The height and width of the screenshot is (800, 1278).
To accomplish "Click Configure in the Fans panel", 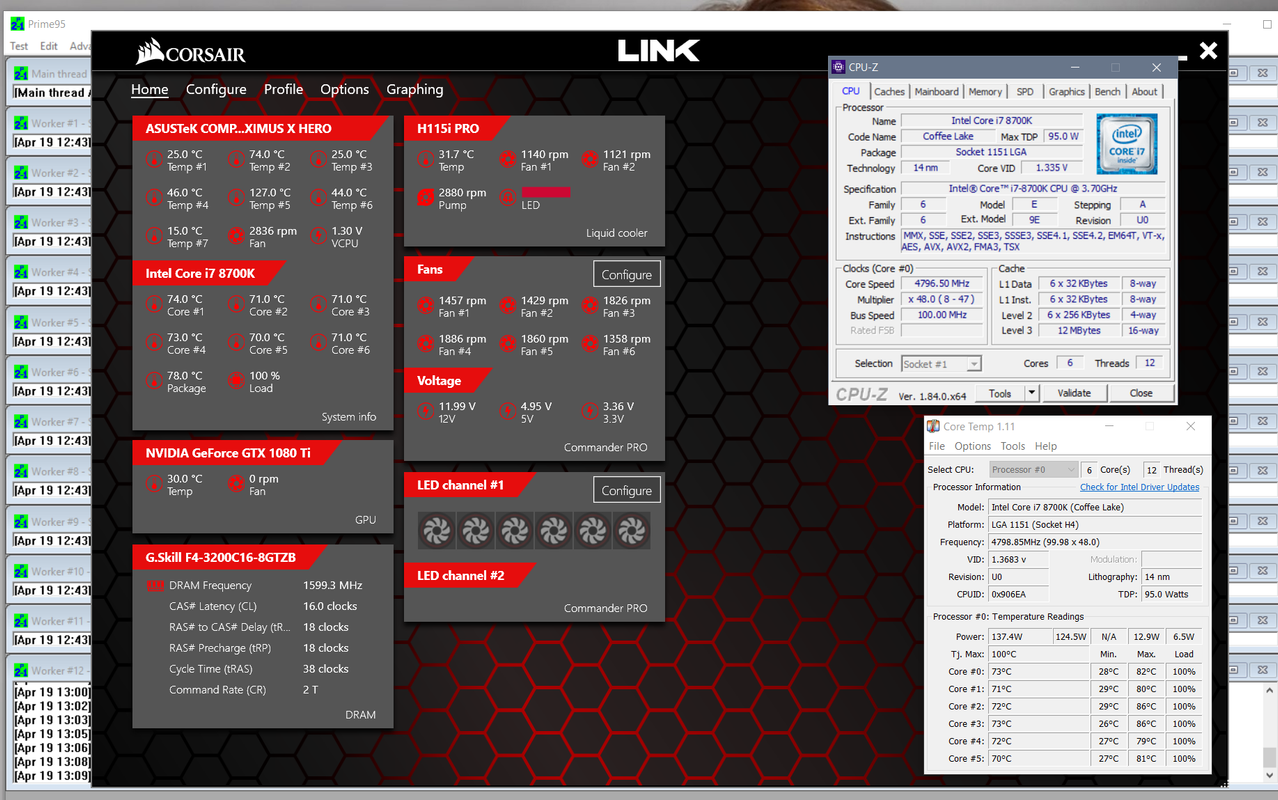I will coord(627,274).
